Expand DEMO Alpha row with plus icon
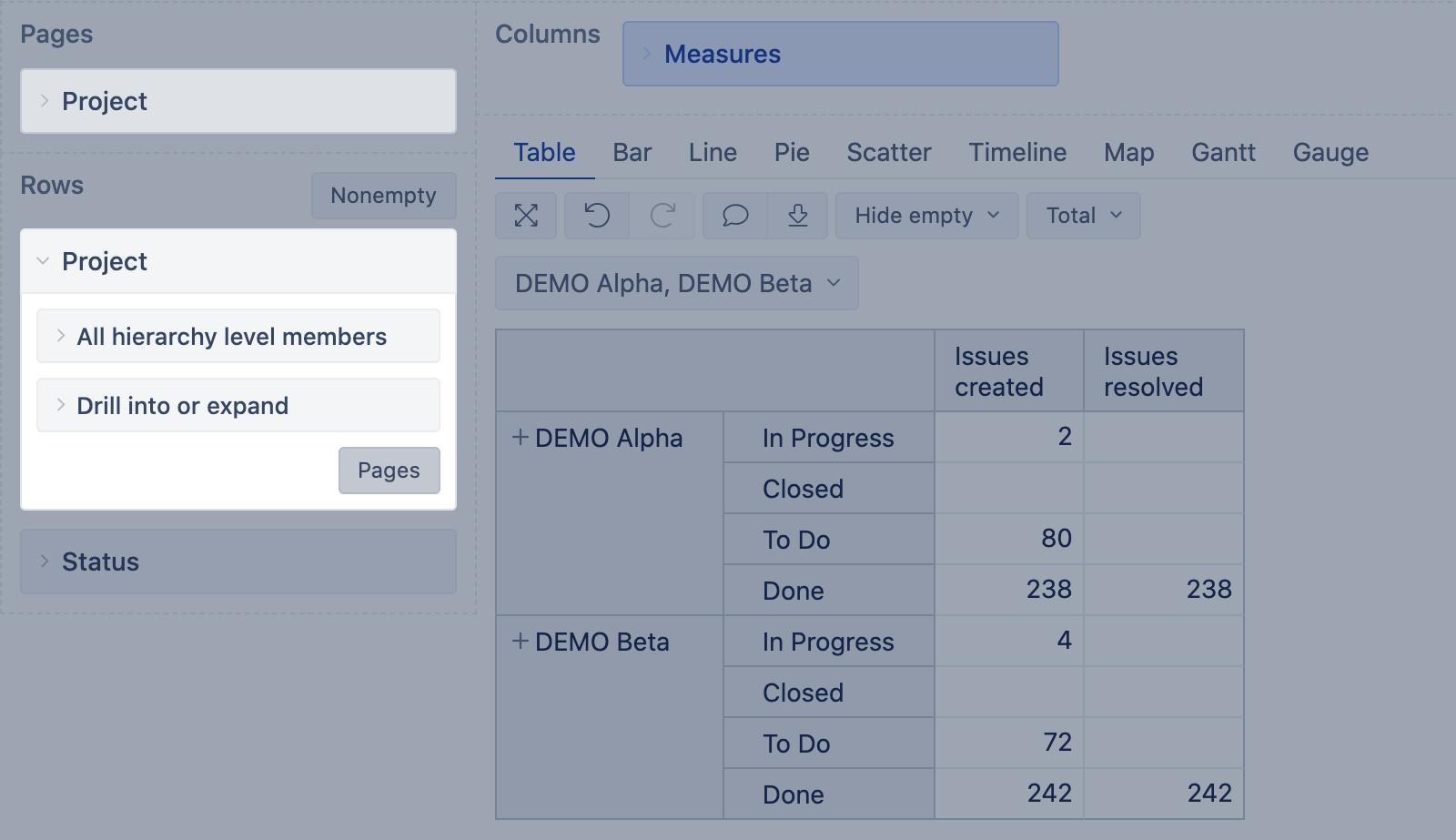 (520, 438)
